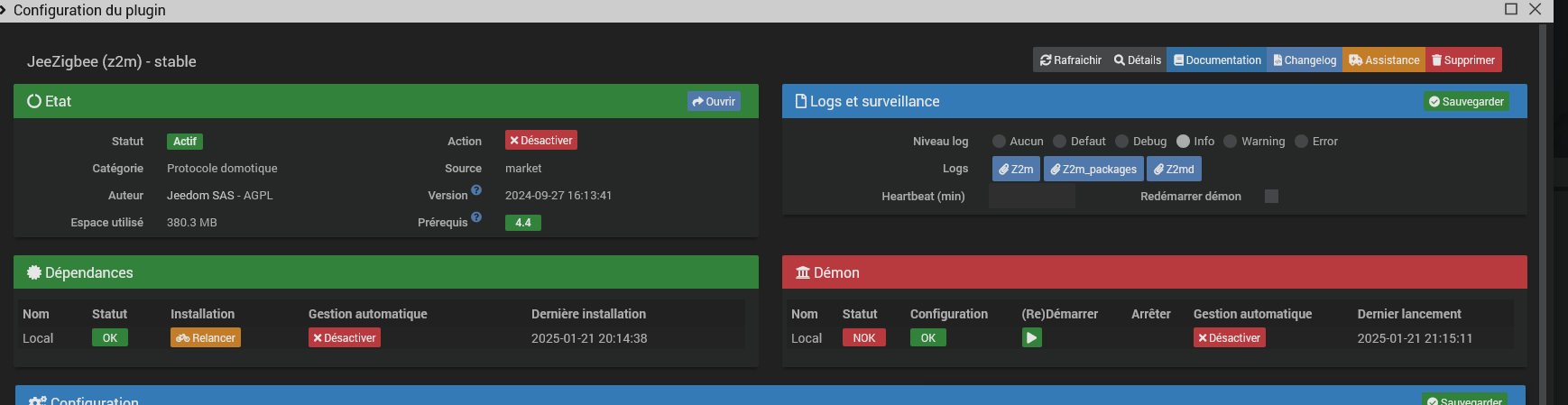Screen dimensions: 1568x405
Task: Select the Debug log level
Action: tap(1122, 142)
